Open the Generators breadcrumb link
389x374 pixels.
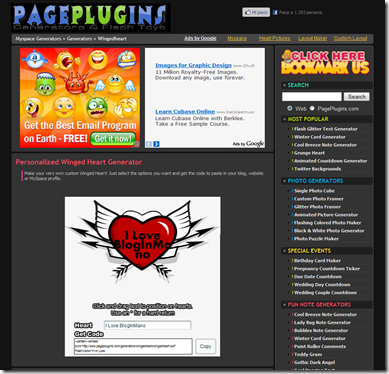79,39
